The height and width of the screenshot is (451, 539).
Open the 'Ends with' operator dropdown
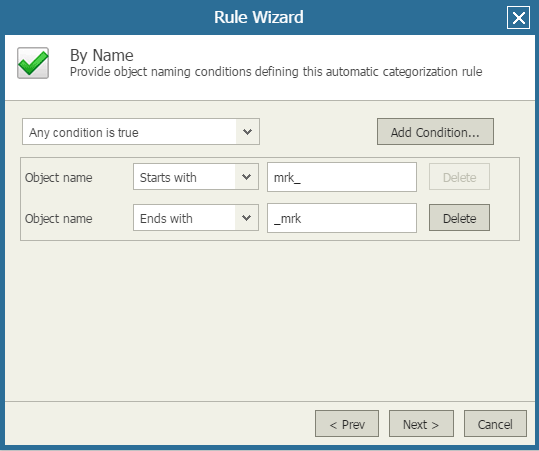pos(196,218)
